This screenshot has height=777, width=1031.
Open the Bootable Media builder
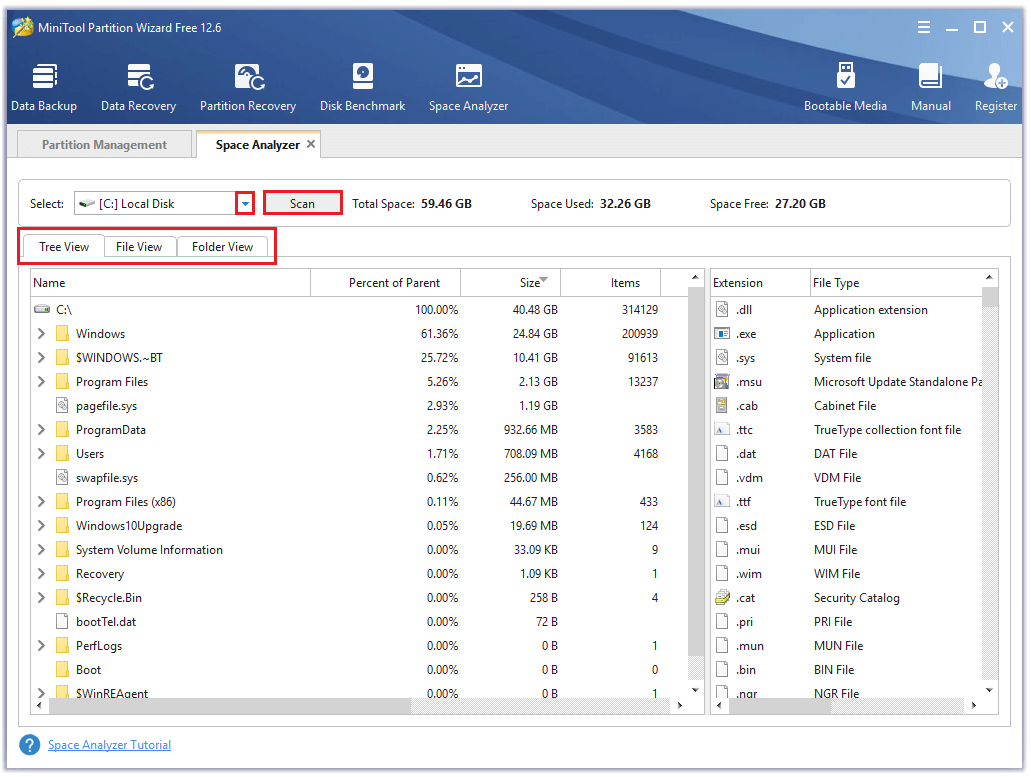tap(845, 87)
